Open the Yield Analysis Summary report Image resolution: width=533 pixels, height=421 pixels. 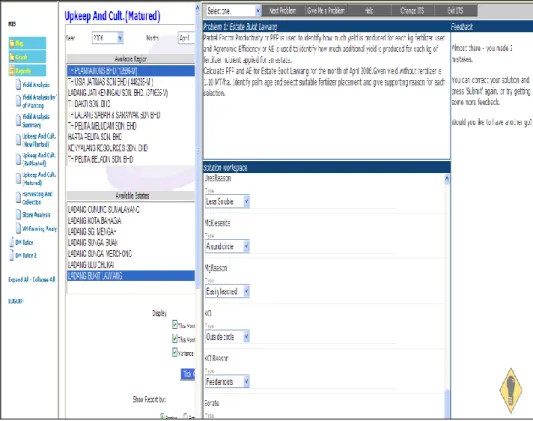(36, 121)
